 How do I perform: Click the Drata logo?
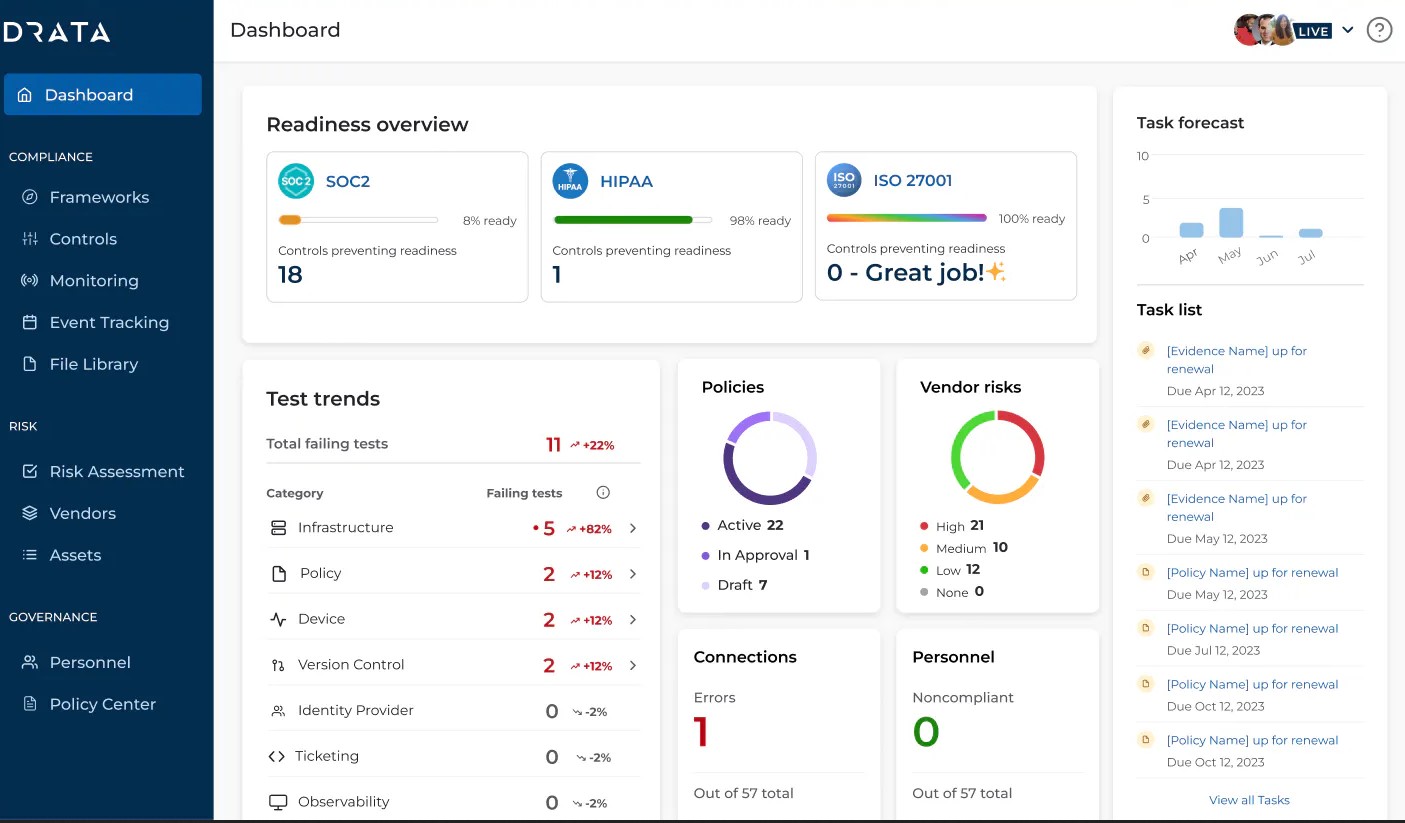tap(56, 32)
